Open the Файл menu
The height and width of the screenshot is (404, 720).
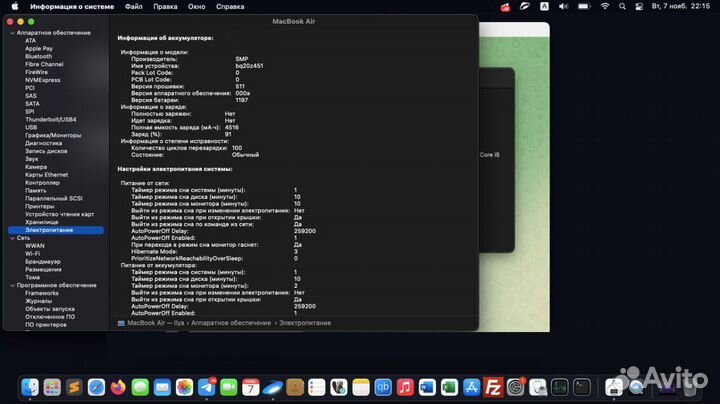click(134, 6)
